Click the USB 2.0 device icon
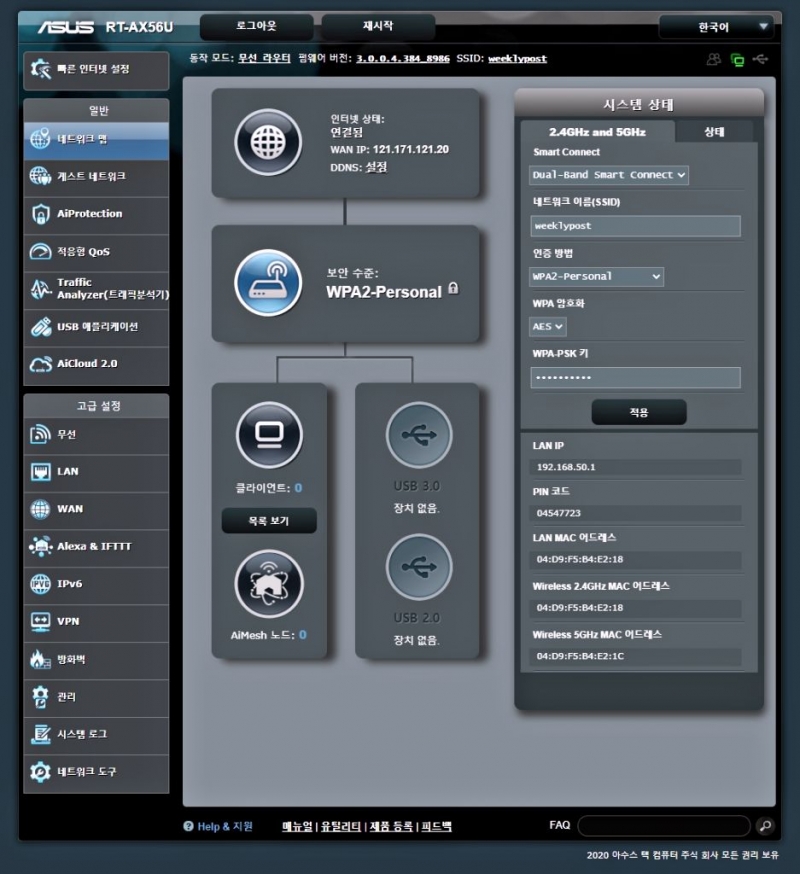Screen dimensions: 800x874 coord(419,567)
